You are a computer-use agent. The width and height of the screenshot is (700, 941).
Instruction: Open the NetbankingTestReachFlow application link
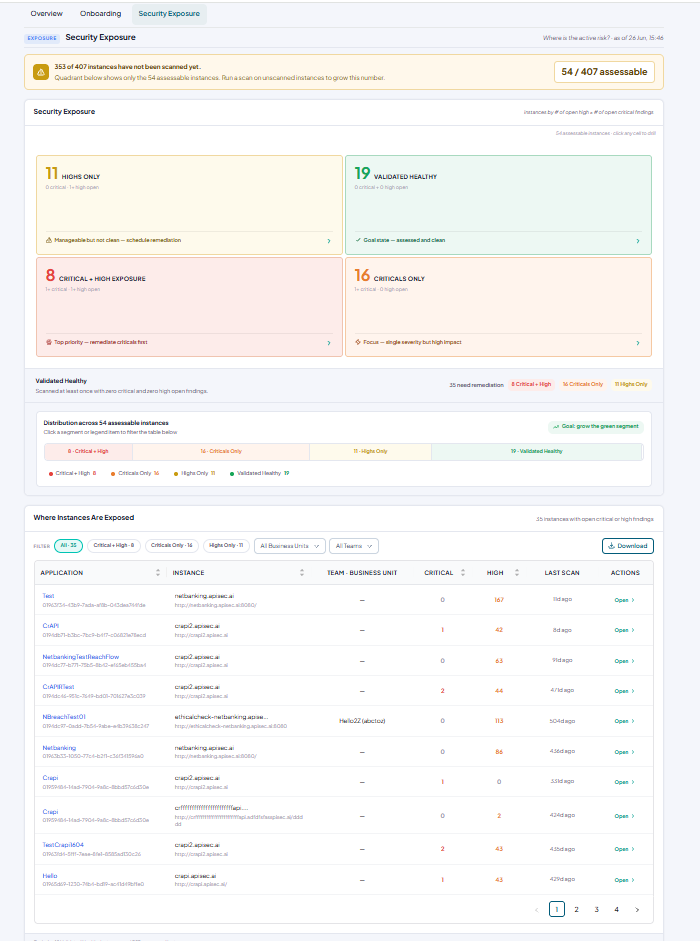(80, 657)
